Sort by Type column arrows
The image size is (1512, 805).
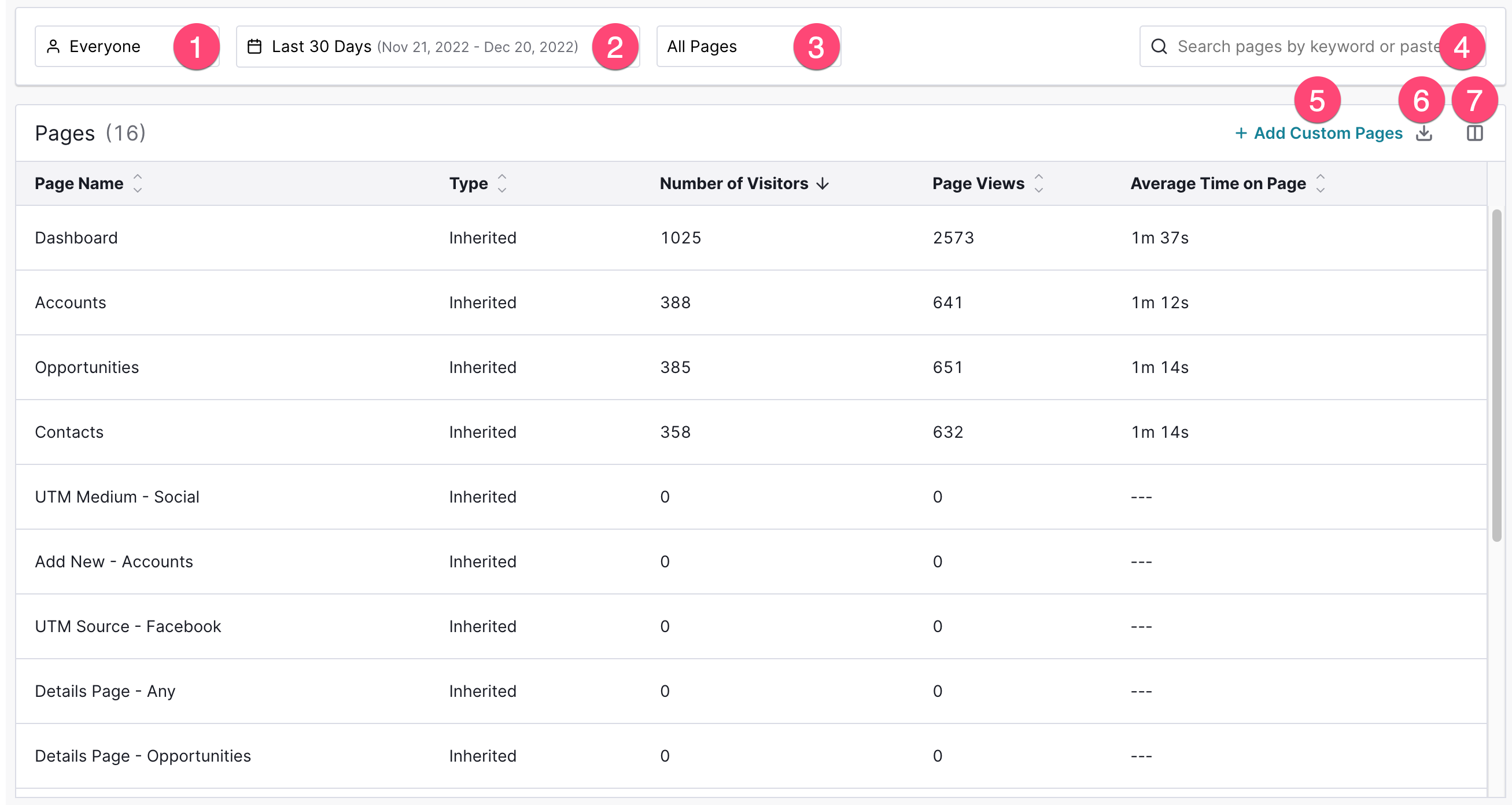502,183
